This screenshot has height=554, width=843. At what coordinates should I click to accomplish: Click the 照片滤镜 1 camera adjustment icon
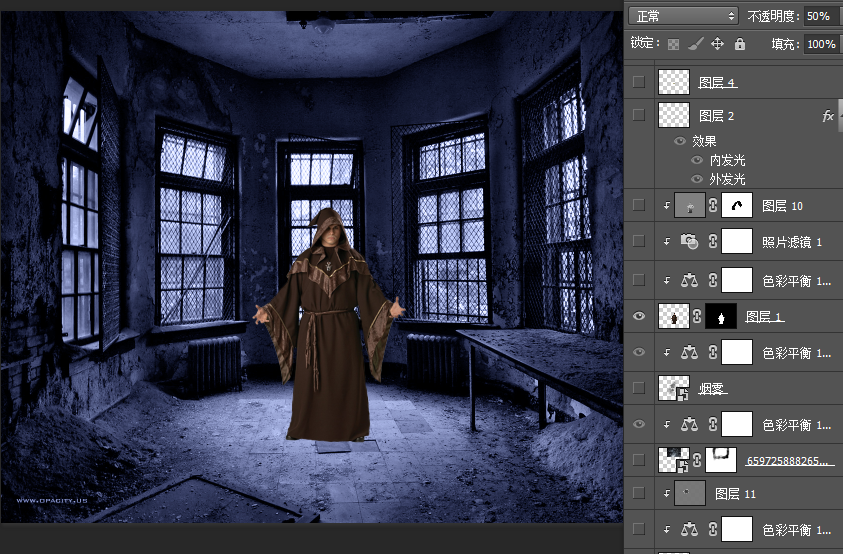689,241
